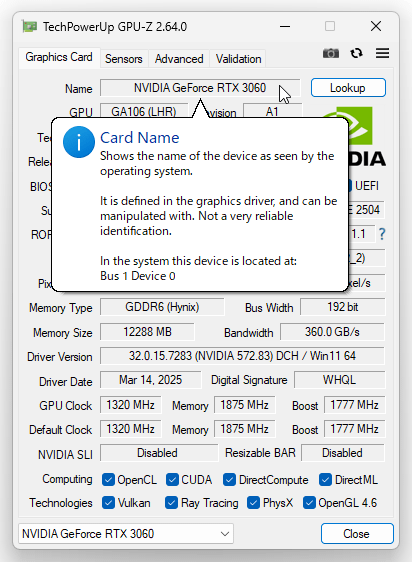412x562 pixels.
Task: Click 'Bus 1 Device 0' text in tooltip
Action: coord(138,276)
